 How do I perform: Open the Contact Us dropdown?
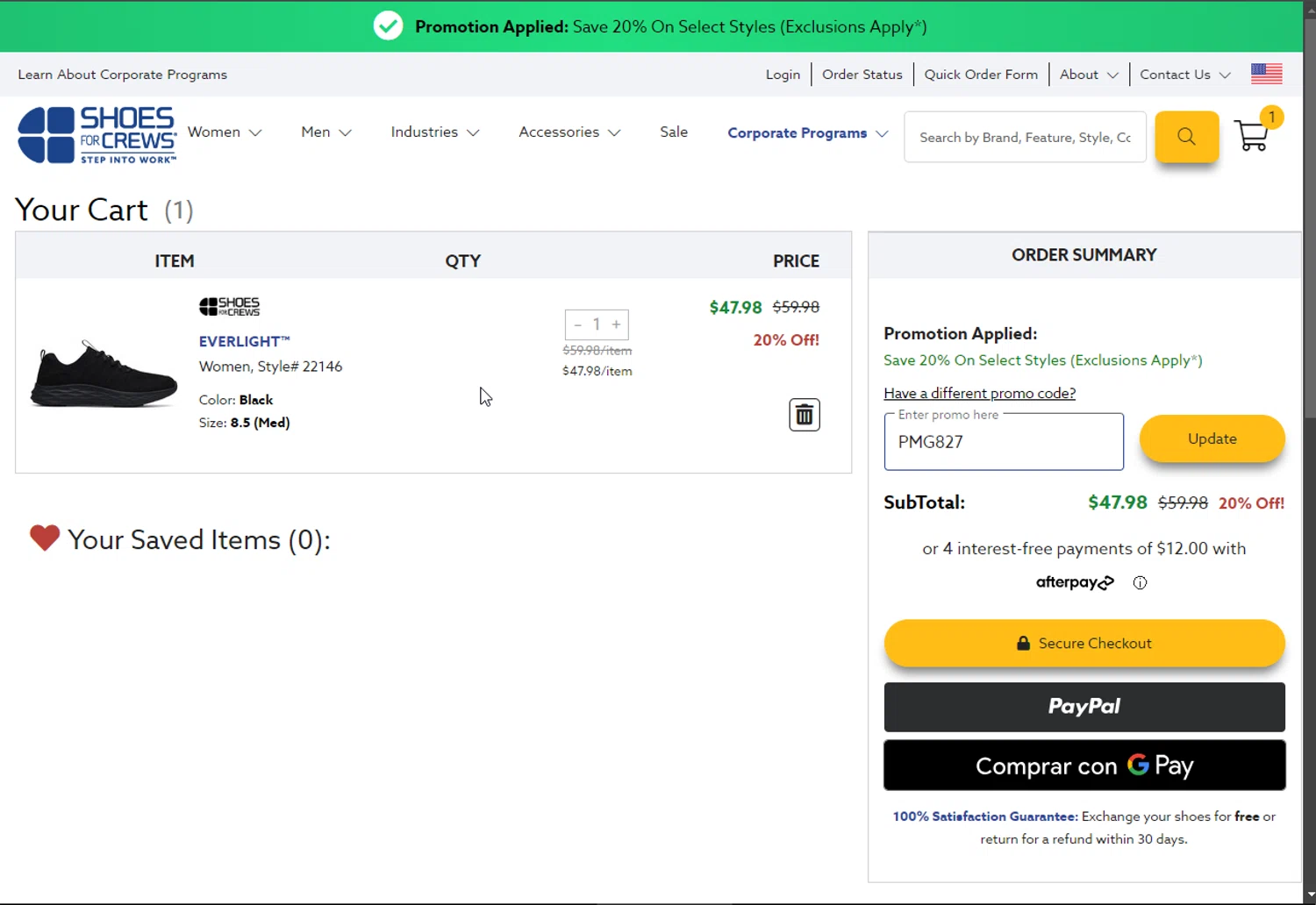(1185, 75)
